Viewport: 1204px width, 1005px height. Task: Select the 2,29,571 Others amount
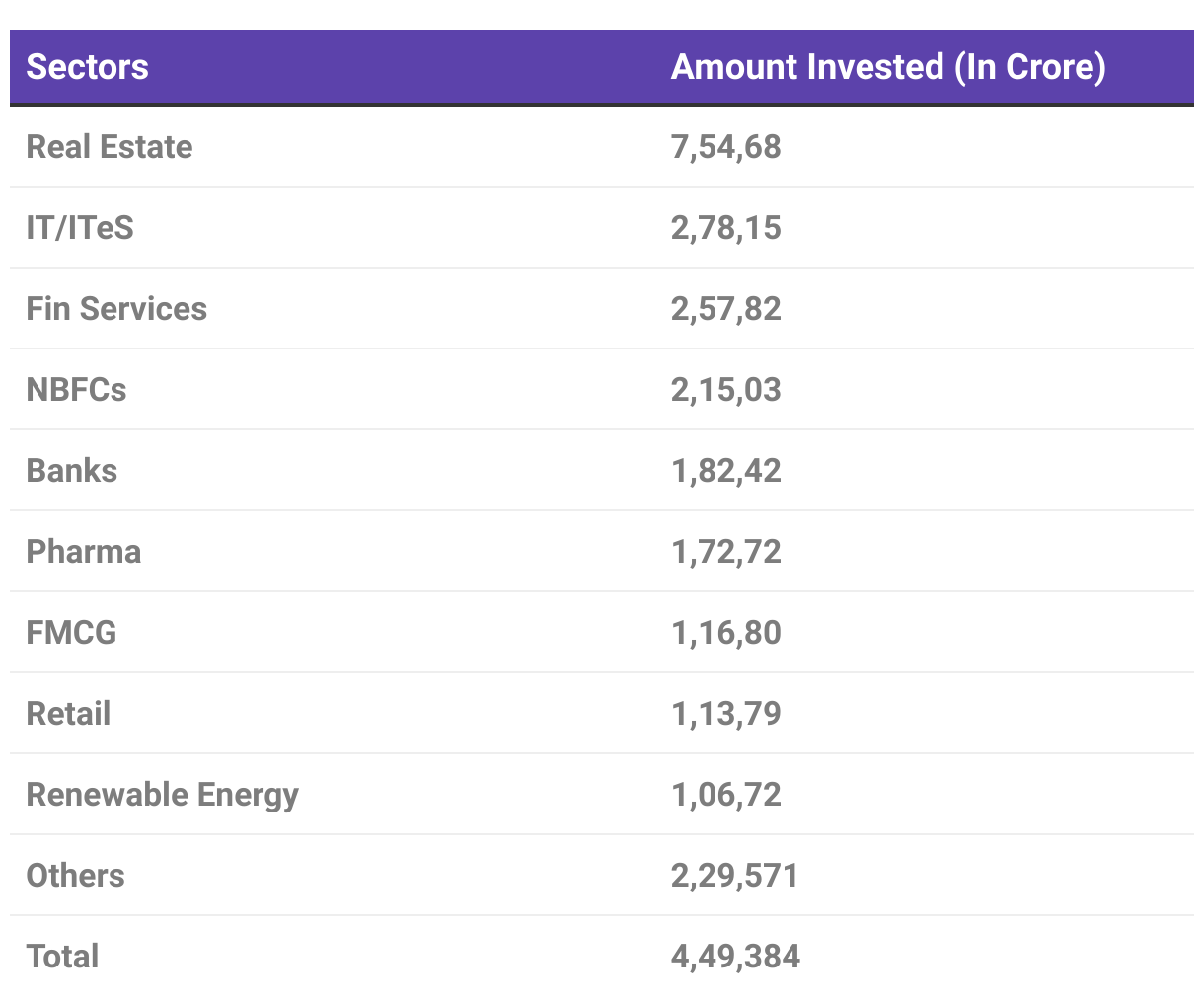[734, 876]
